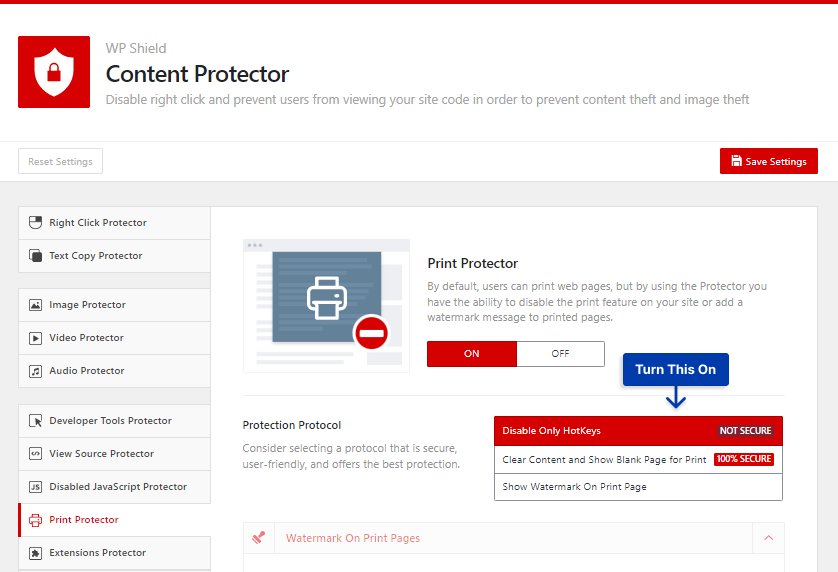Select the Disabled JavaScript Protector tab
This screenshot has height=572, width=838.
114,487
